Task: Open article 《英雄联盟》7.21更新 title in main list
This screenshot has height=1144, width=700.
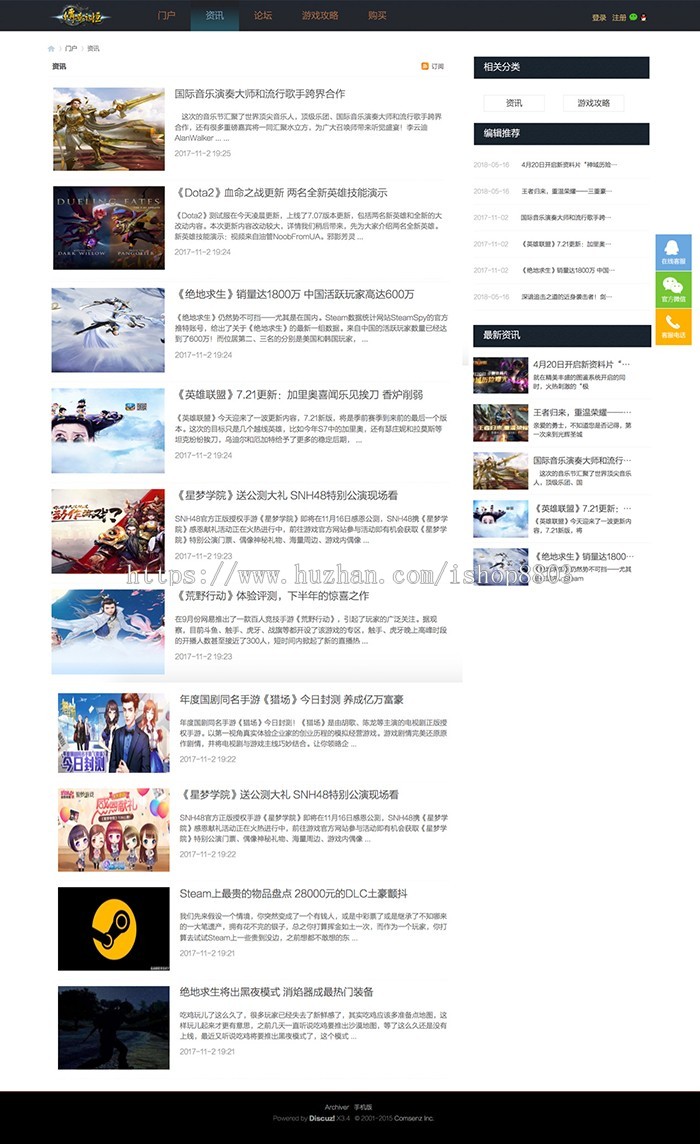Action: pyautogui.click(x=299, y=395)
